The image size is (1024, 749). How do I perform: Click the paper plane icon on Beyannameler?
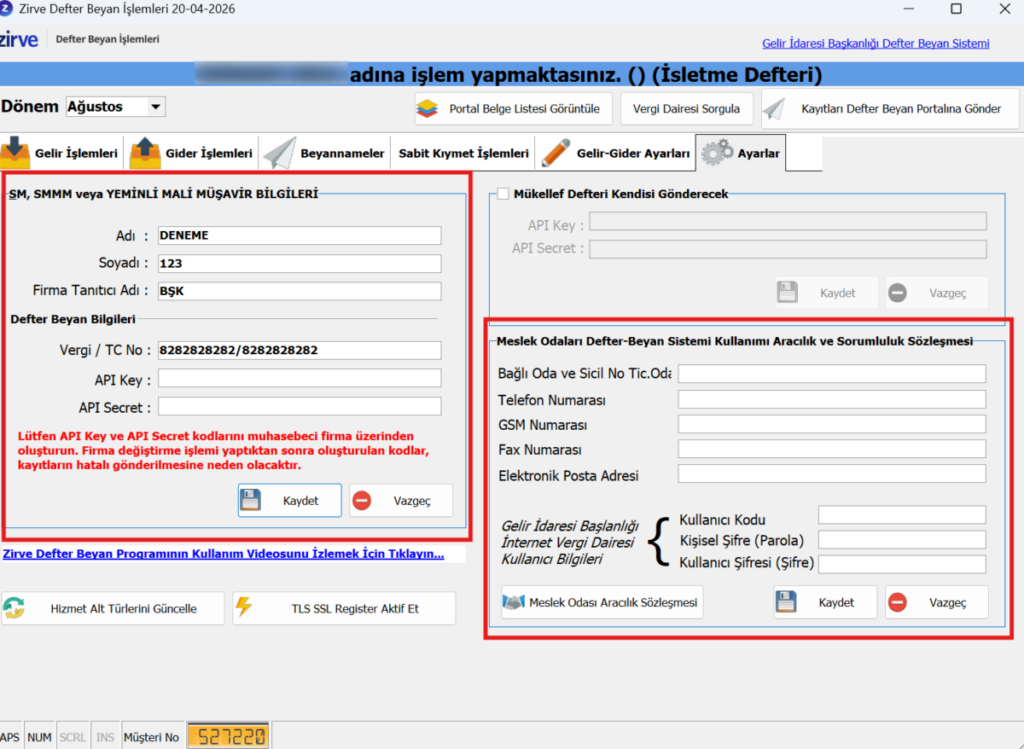(280, 153)
